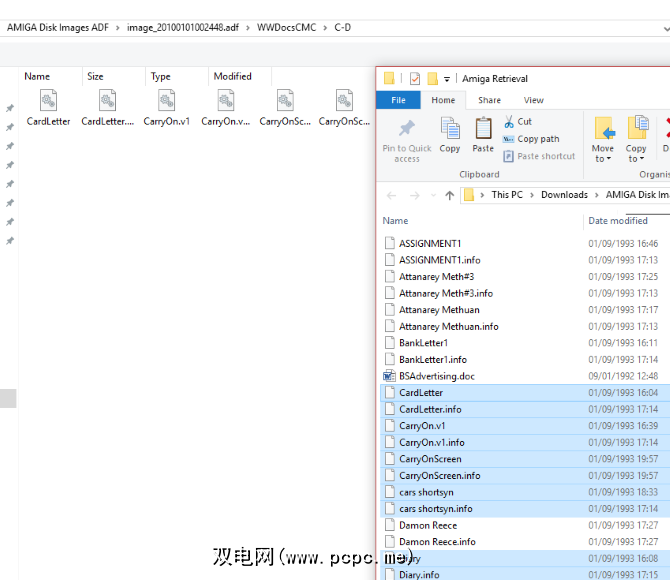This screenshot has width=670, height=580.
Task: Click WWDocsCMC breadcrumb segment
Action: [286, 27]
